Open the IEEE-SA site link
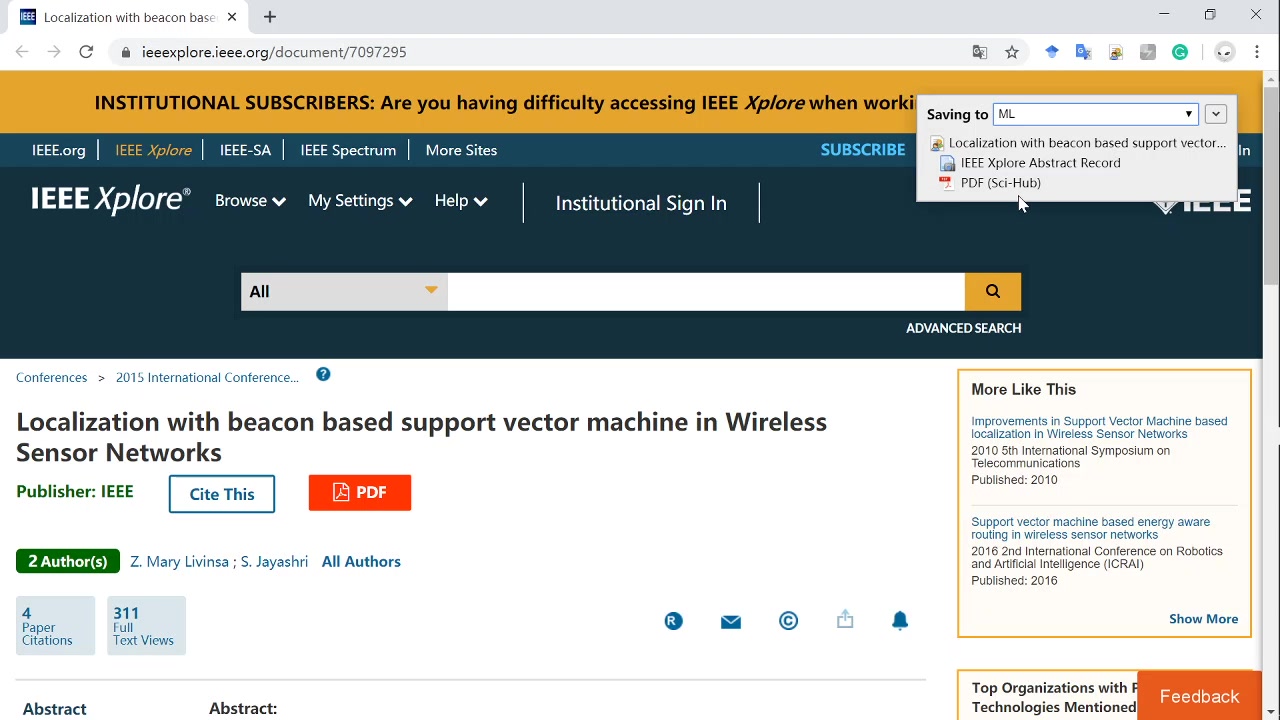Viewport: 1280px width, 720px height. coord(245,150)
